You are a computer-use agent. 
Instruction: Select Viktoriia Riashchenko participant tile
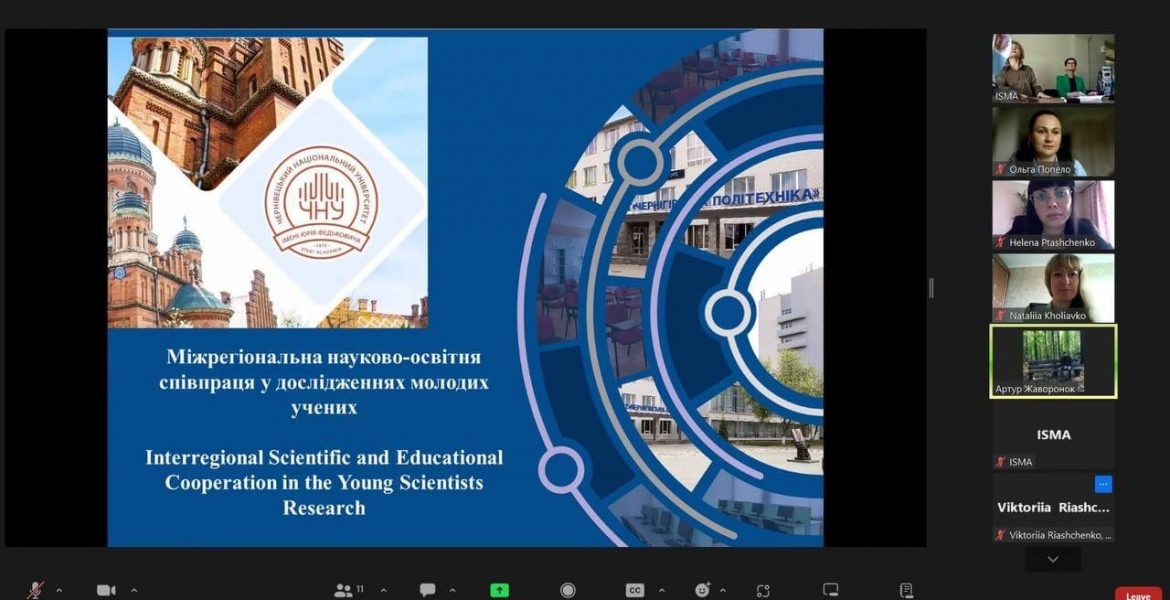tap(1053, 508)
